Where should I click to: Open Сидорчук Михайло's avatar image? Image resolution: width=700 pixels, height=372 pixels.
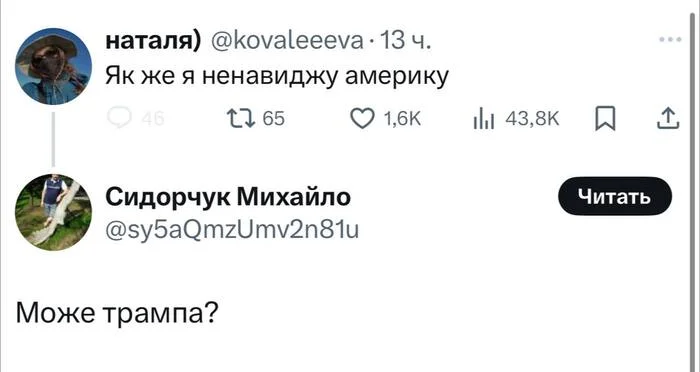pos(54,213)
